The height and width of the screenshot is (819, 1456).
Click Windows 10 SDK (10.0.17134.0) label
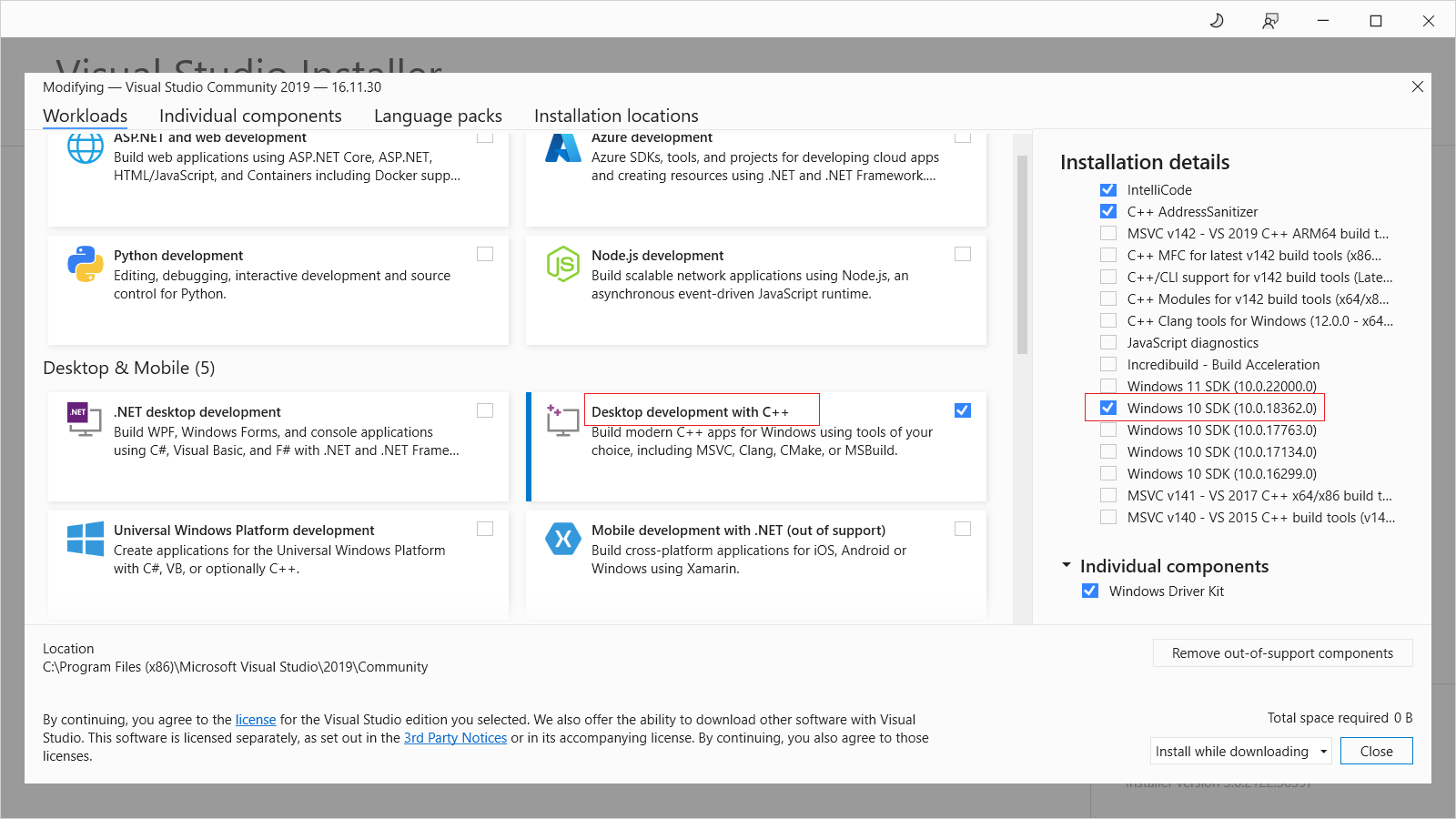(x=1221, y=451)
